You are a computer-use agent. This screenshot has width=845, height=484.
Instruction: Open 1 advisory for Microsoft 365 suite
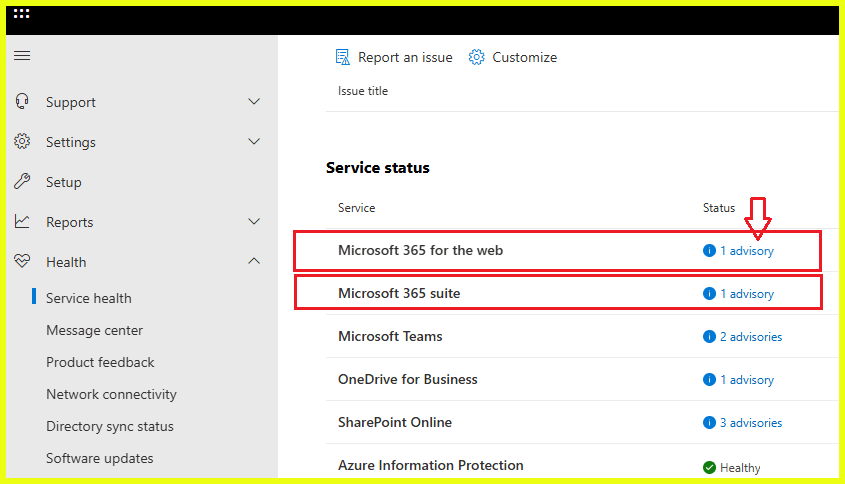coord(747,294)
